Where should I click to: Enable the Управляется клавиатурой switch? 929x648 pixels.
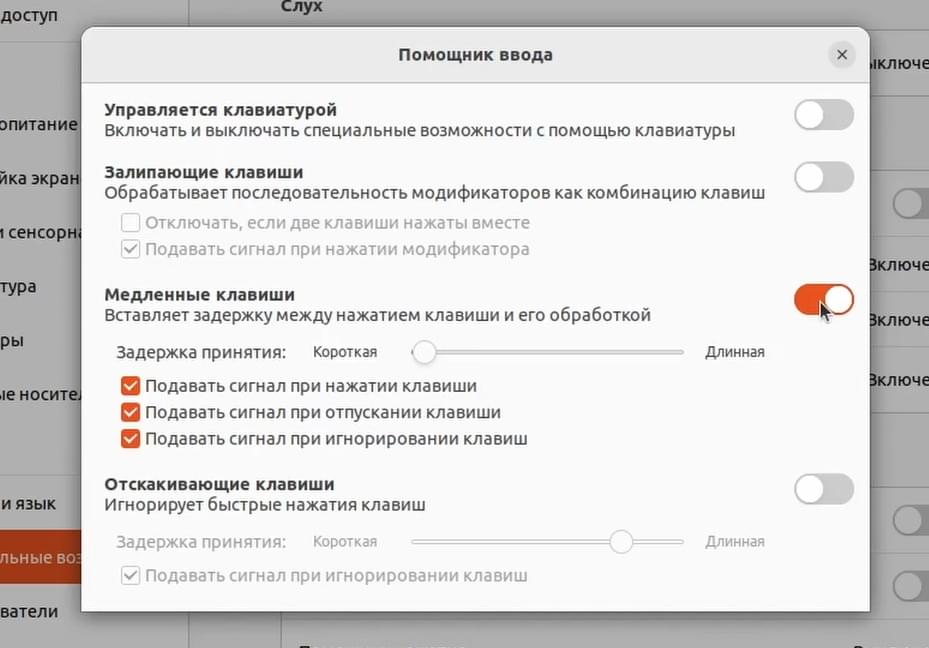pos(824,114)
